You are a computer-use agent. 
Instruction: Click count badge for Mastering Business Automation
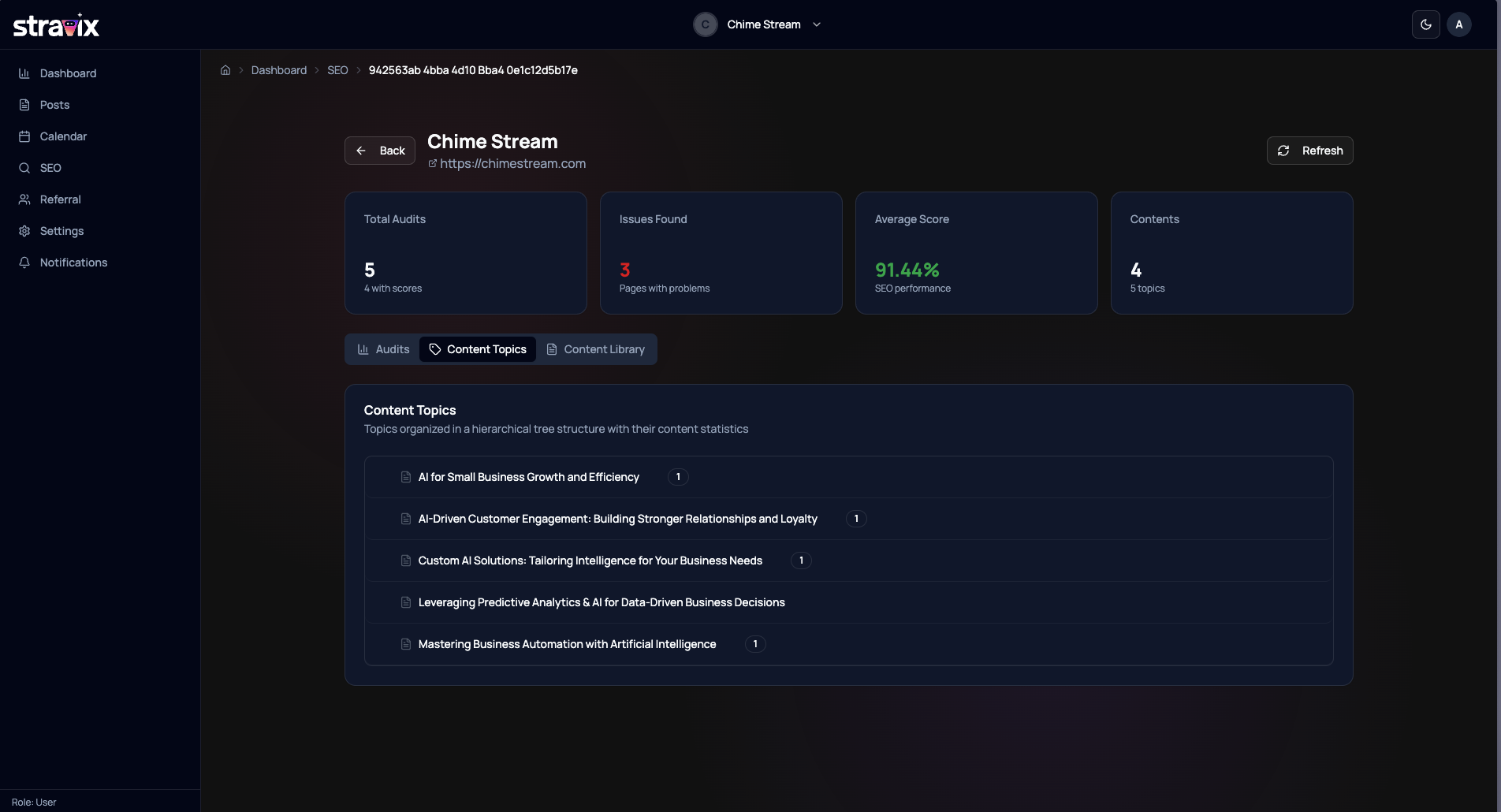(755, 644)
